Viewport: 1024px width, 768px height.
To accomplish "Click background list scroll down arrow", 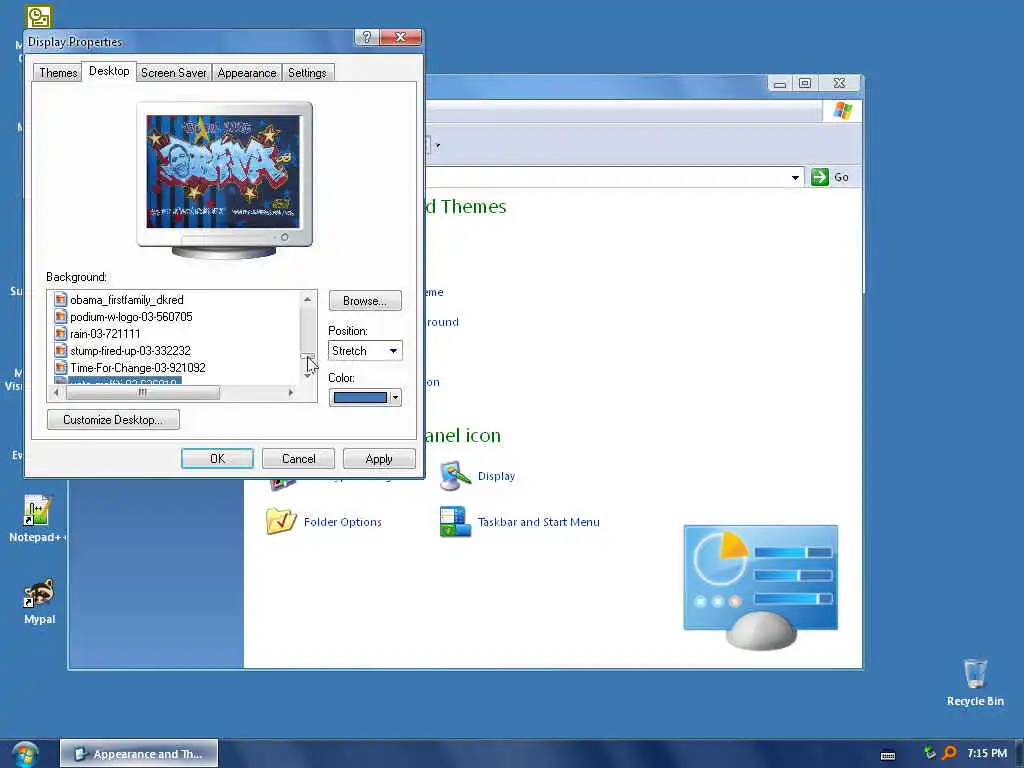I will [x=308, y=377].
